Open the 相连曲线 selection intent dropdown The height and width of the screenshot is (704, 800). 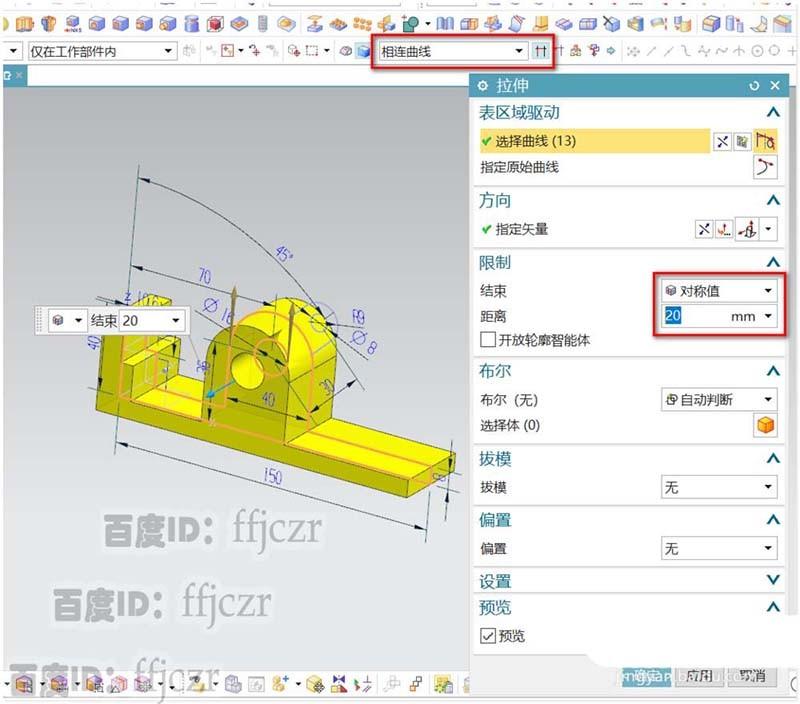518,50
